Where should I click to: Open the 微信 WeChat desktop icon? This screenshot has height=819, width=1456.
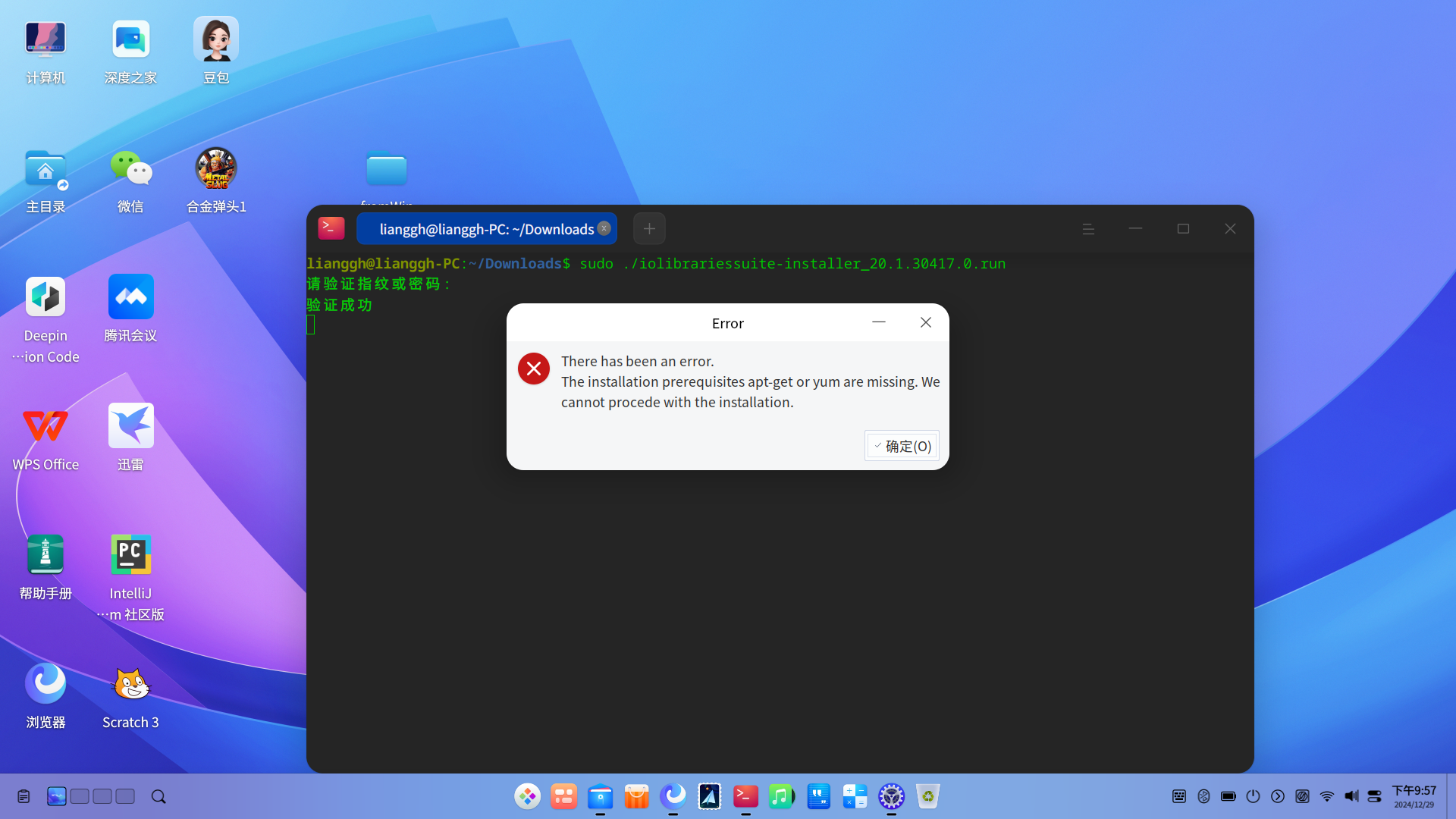click(130, 180)
